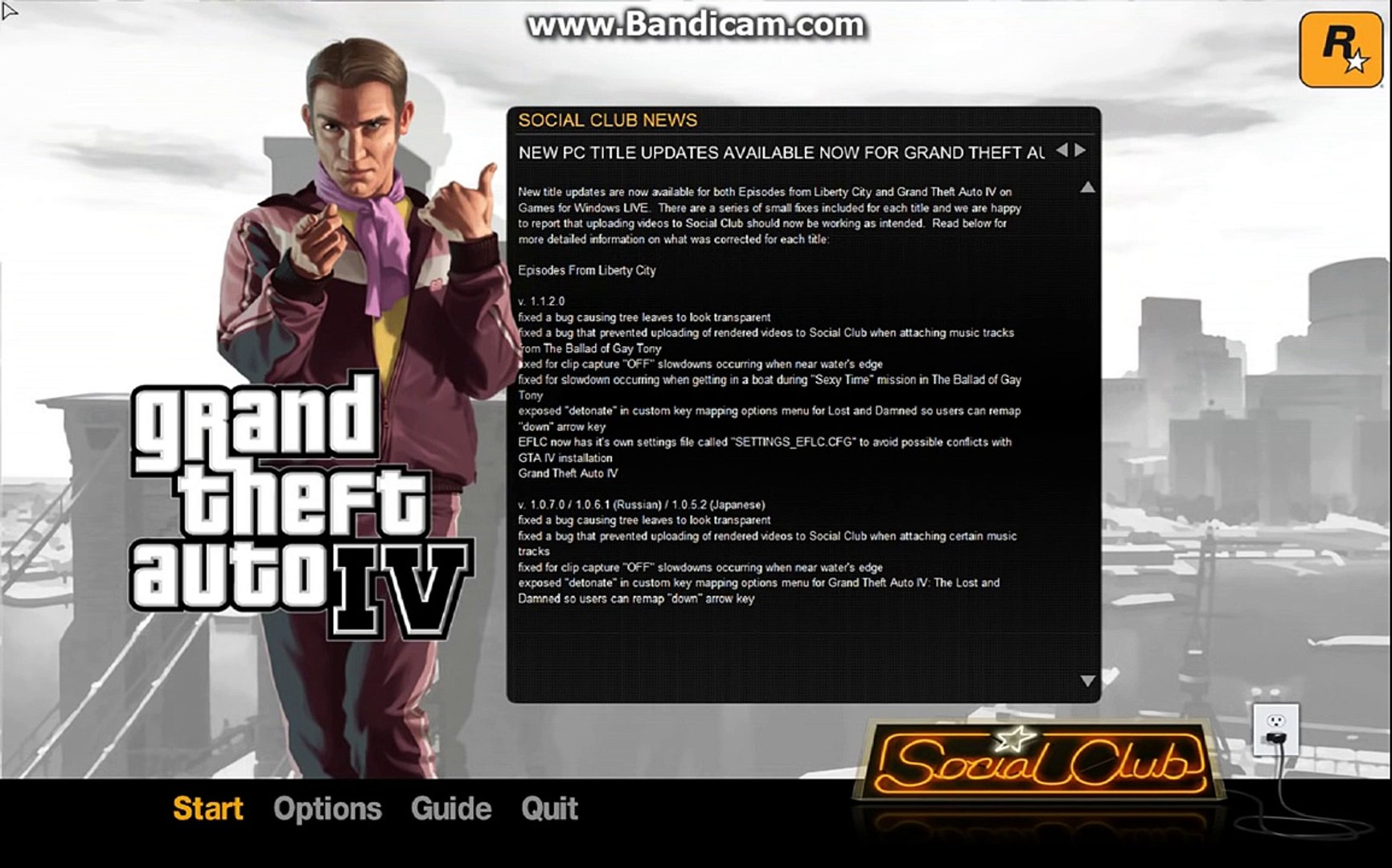Select Start in the main menu
Screen dimensions: 1392x868
tap(207, 809)
